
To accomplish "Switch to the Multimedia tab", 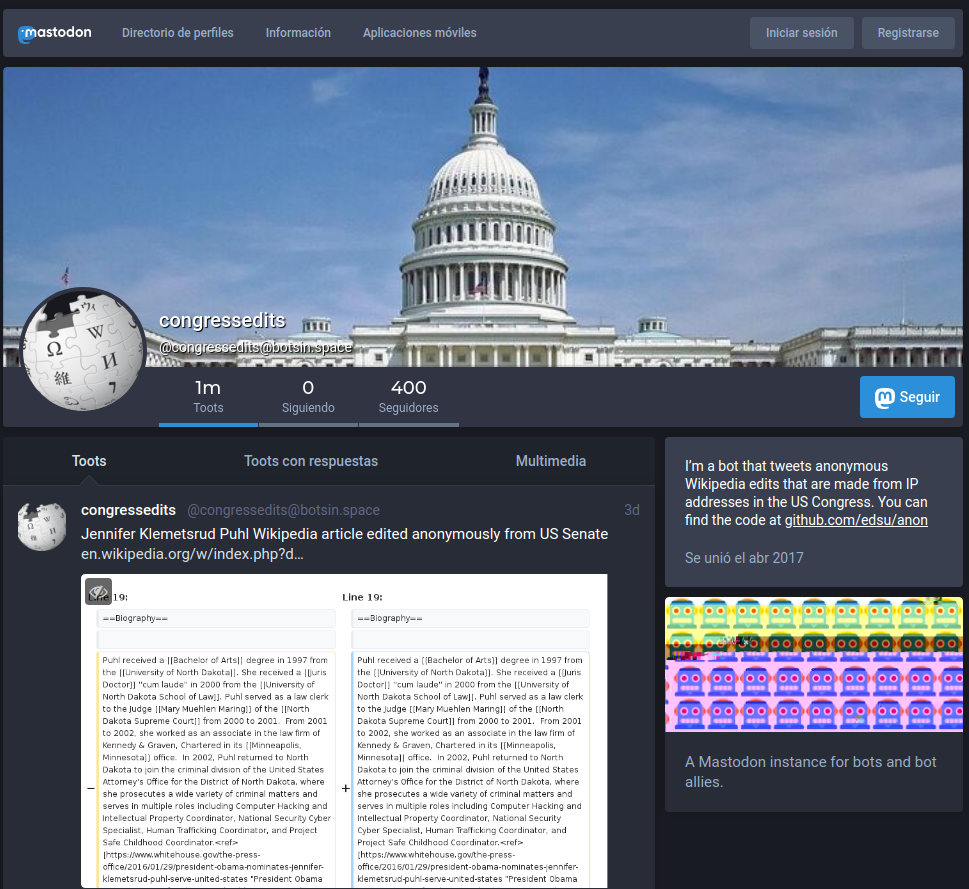I will click(x=551, y=461).
